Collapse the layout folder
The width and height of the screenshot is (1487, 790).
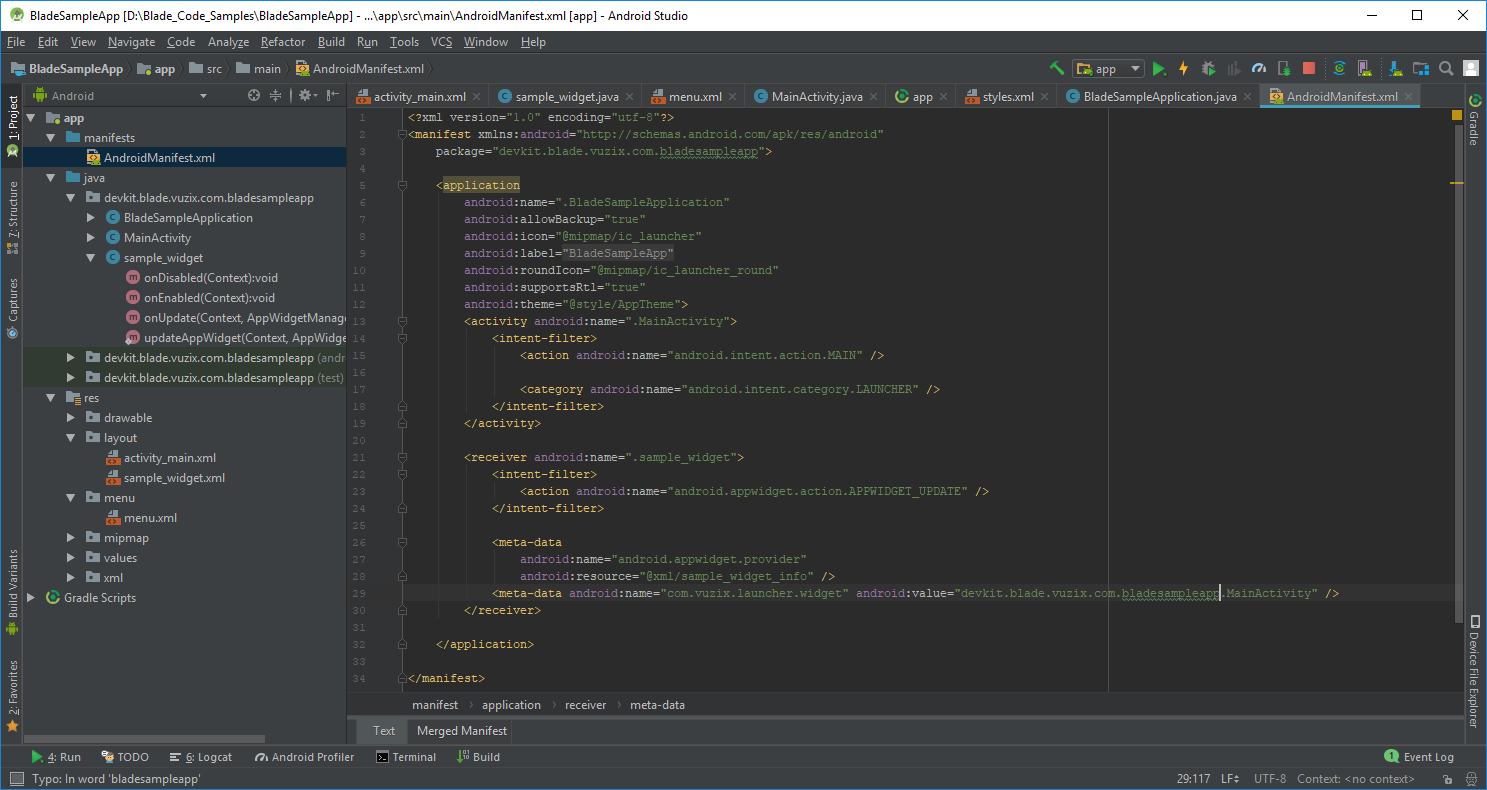click(71, 438)
